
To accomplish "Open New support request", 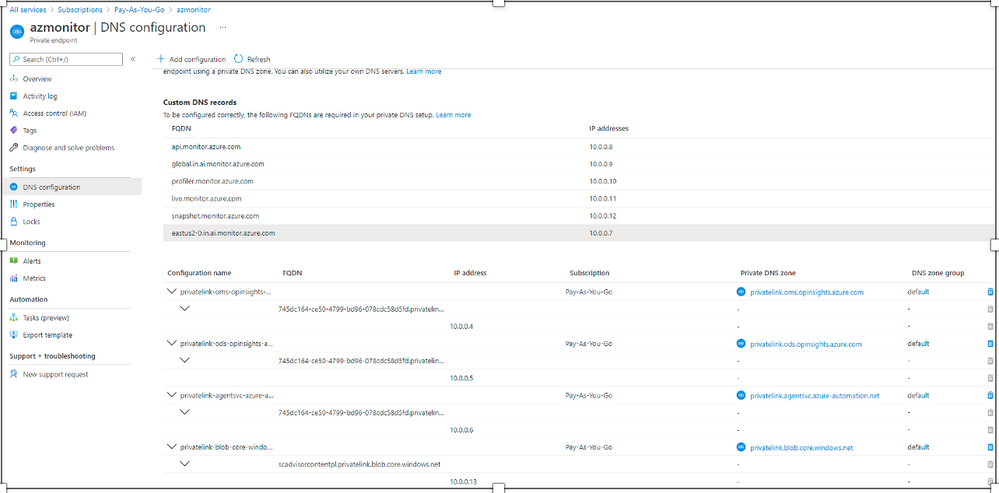I will 55,375.
